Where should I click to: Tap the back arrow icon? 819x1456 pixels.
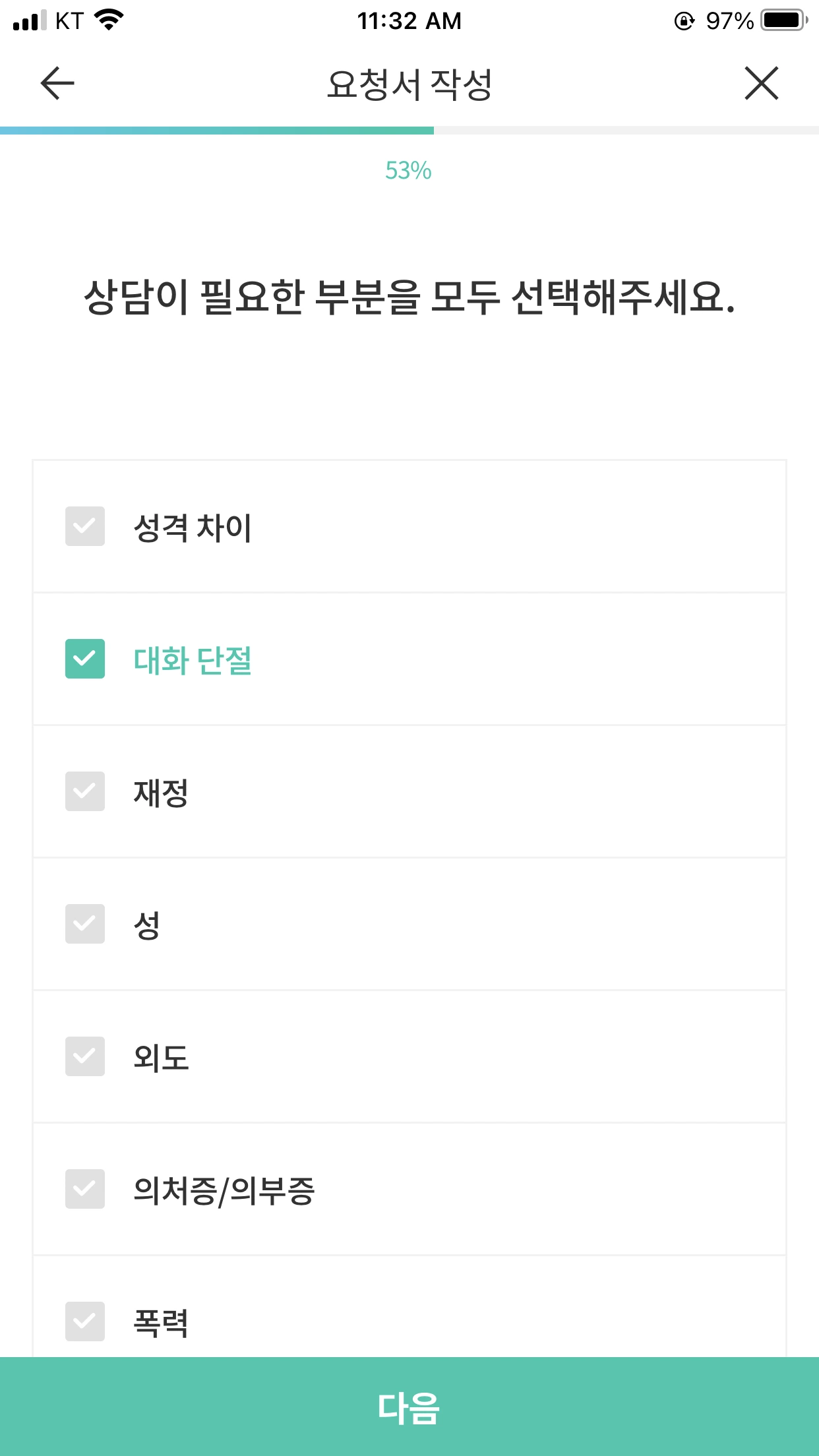57,84
